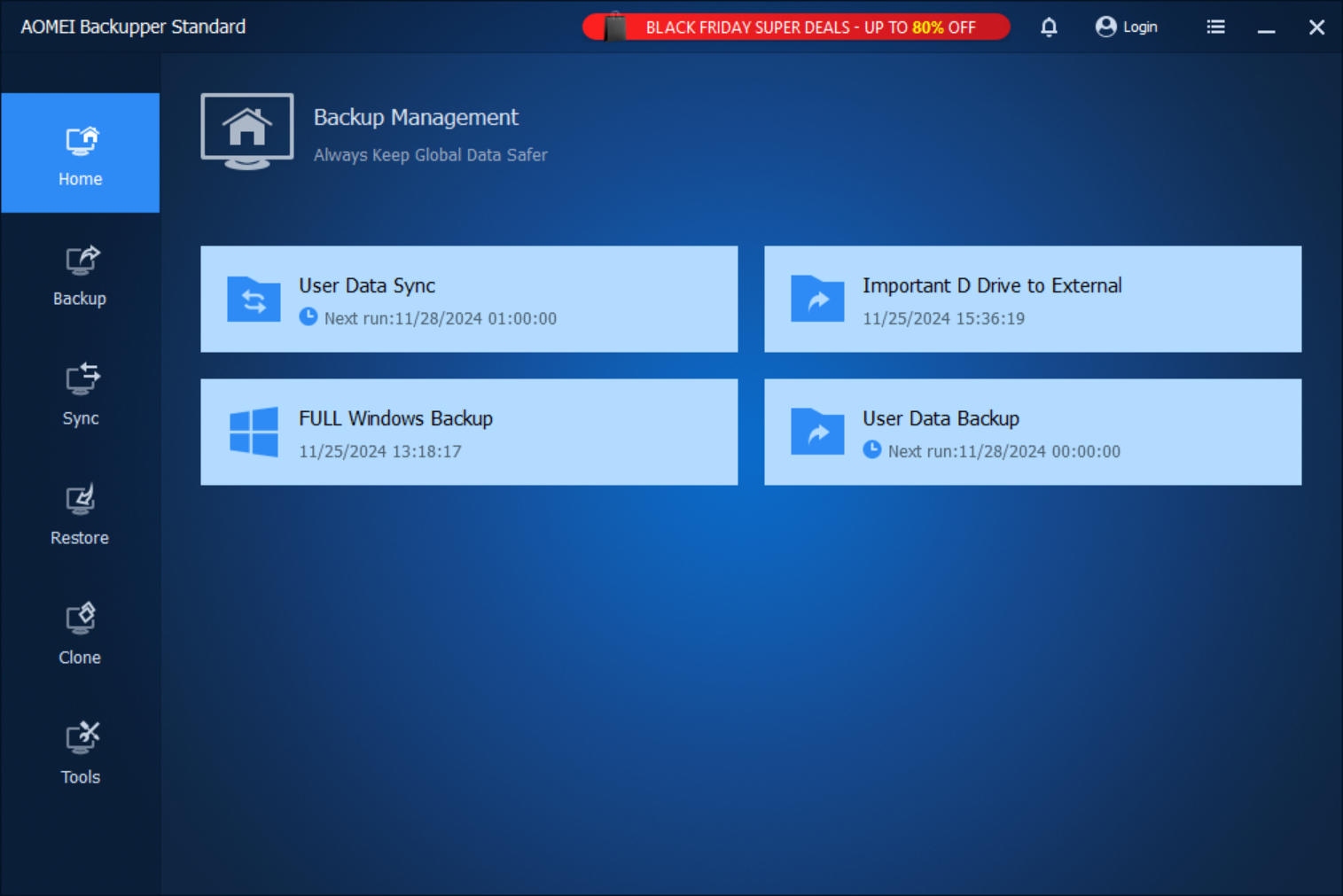
Task: Click folder arrow icon on Important D Drive task
Action: (817, 299)
